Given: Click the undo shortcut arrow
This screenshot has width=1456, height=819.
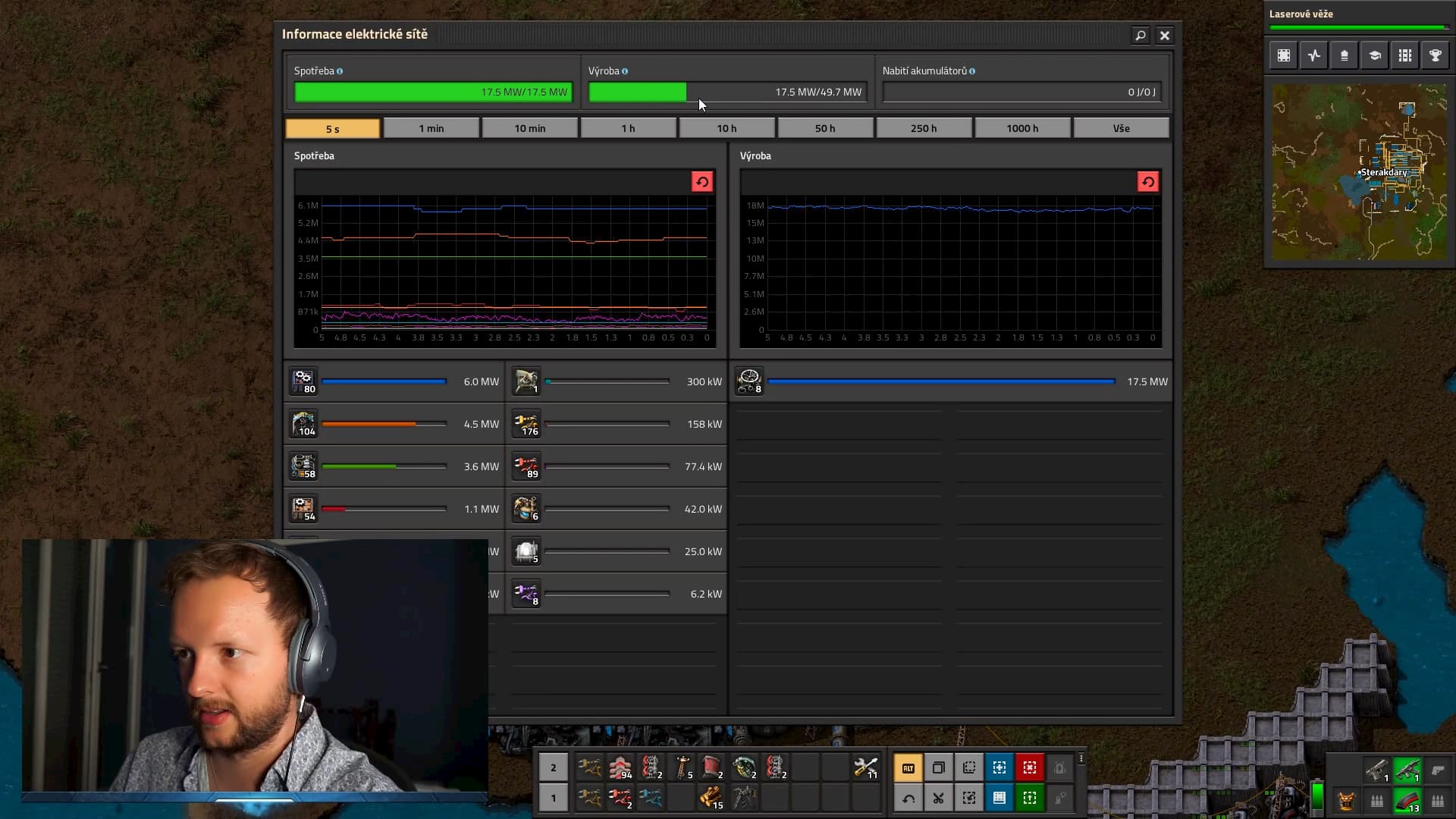Looking at the screenshot, I should coord(908,798).
